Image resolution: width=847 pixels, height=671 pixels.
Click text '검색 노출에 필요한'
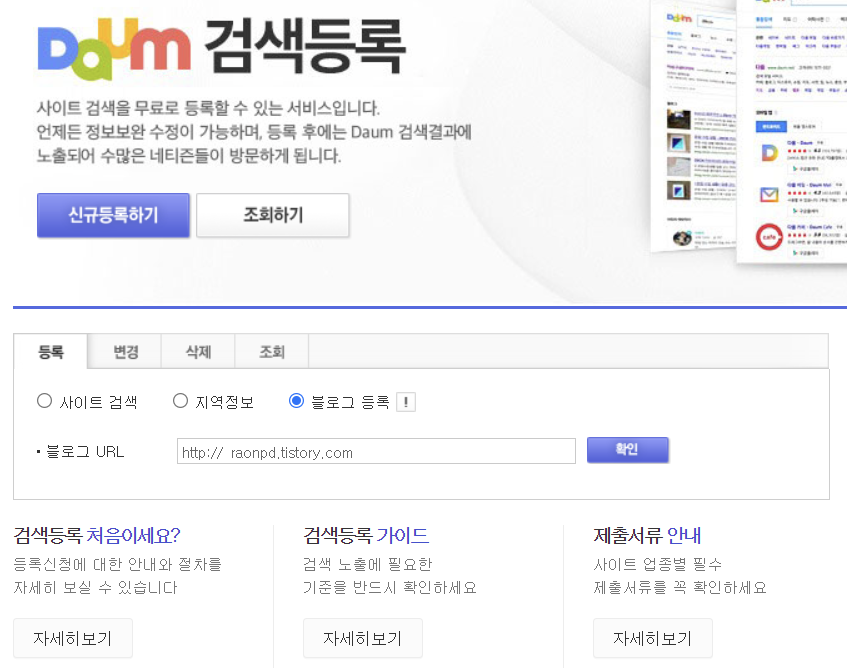coord(367,564)
